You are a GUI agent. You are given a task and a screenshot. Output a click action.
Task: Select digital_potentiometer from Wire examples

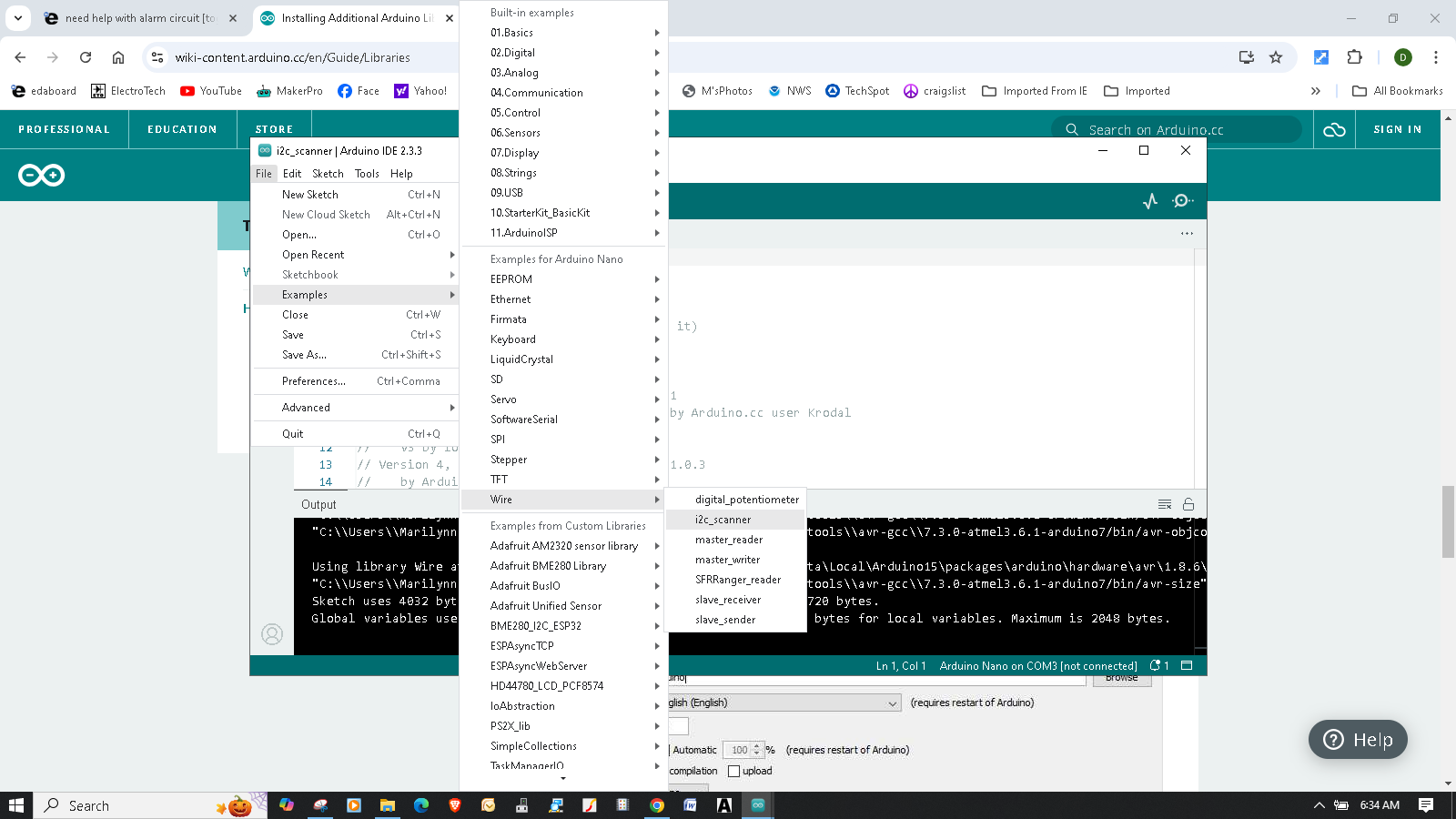736,500
